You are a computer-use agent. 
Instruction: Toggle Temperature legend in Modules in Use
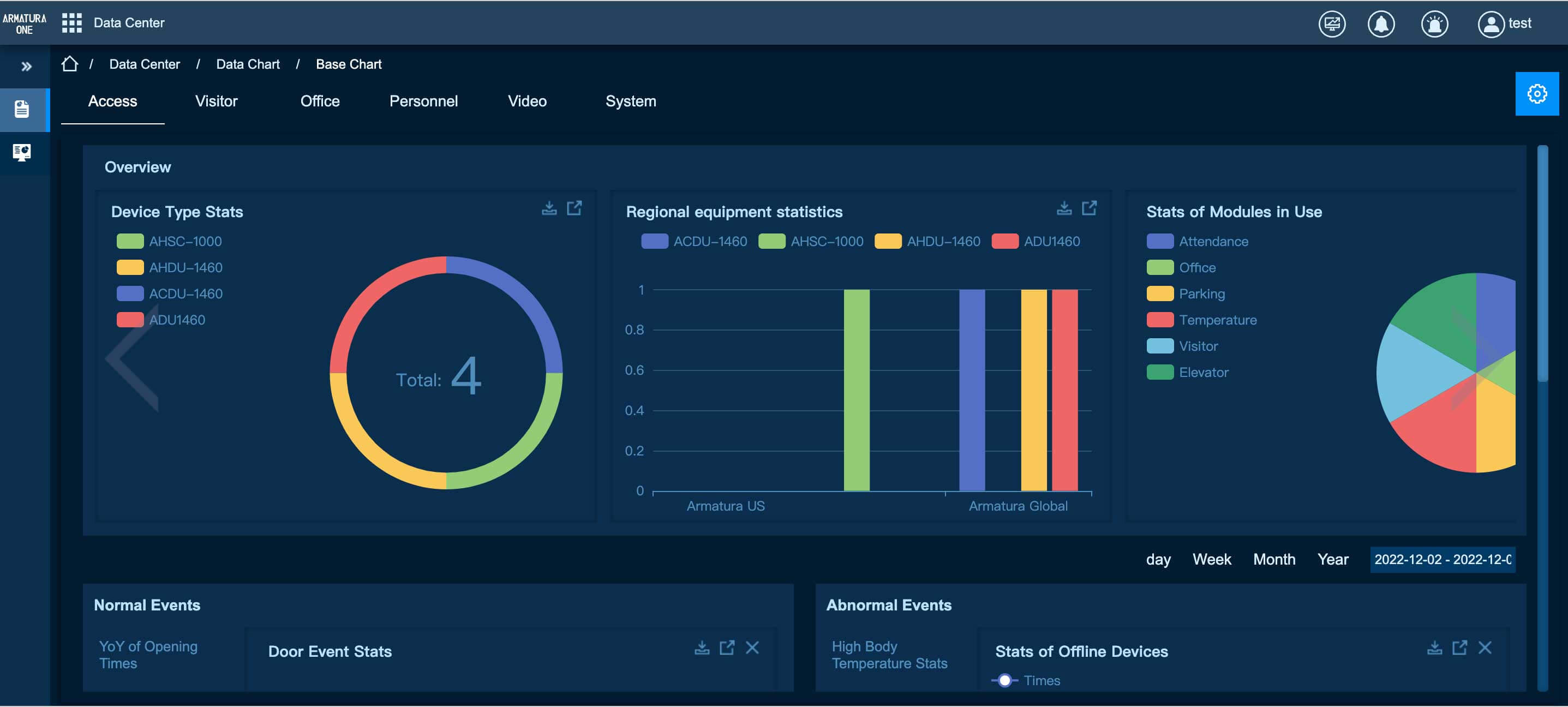(1201, 320)
